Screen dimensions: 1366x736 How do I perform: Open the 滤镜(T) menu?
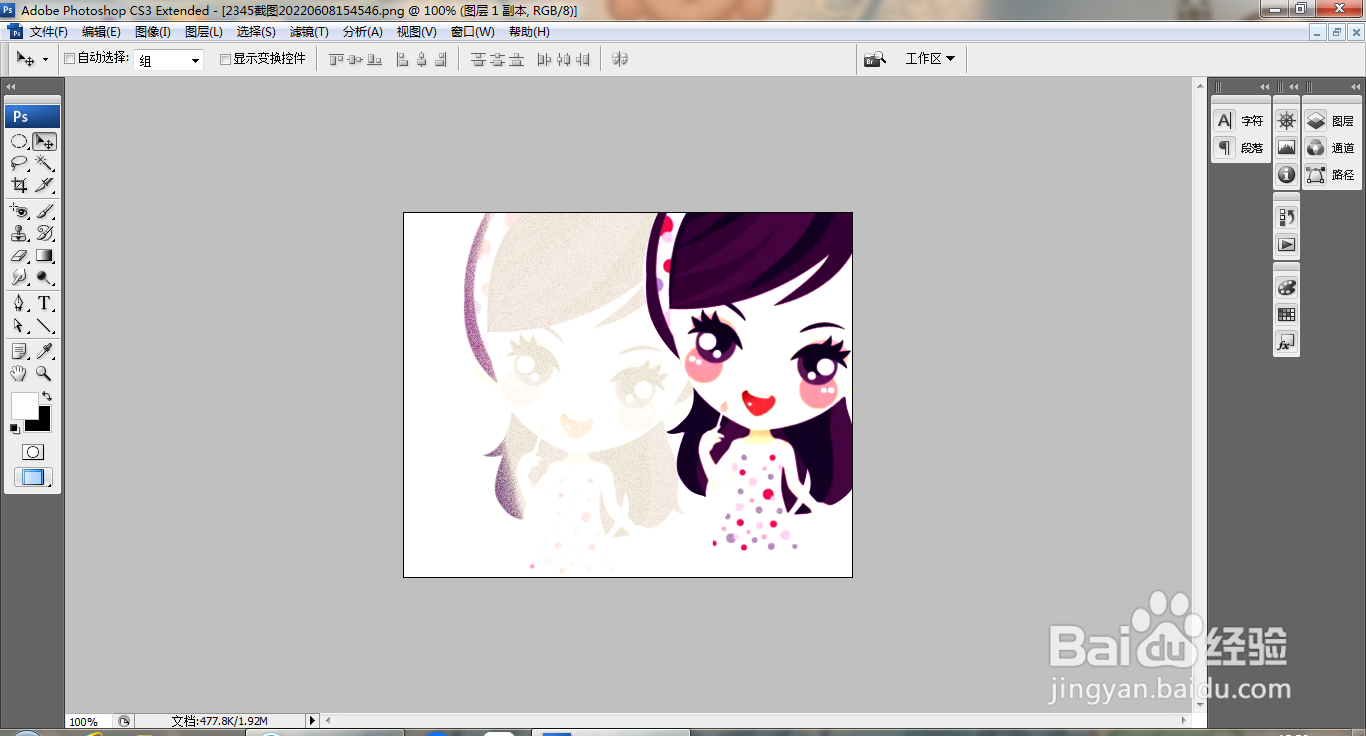point(309,32)
